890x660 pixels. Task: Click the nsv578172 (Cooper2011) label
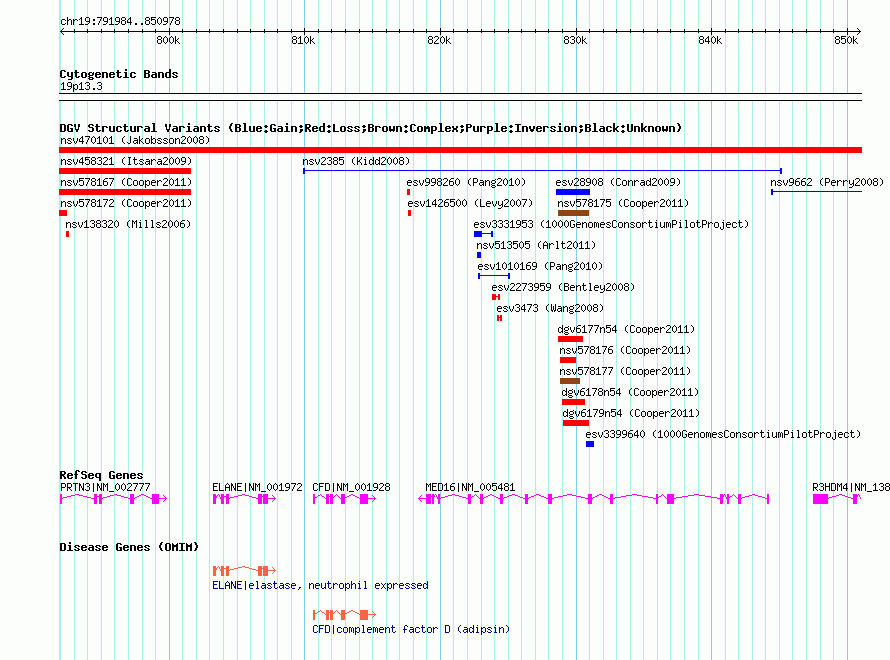coord(126,203)
